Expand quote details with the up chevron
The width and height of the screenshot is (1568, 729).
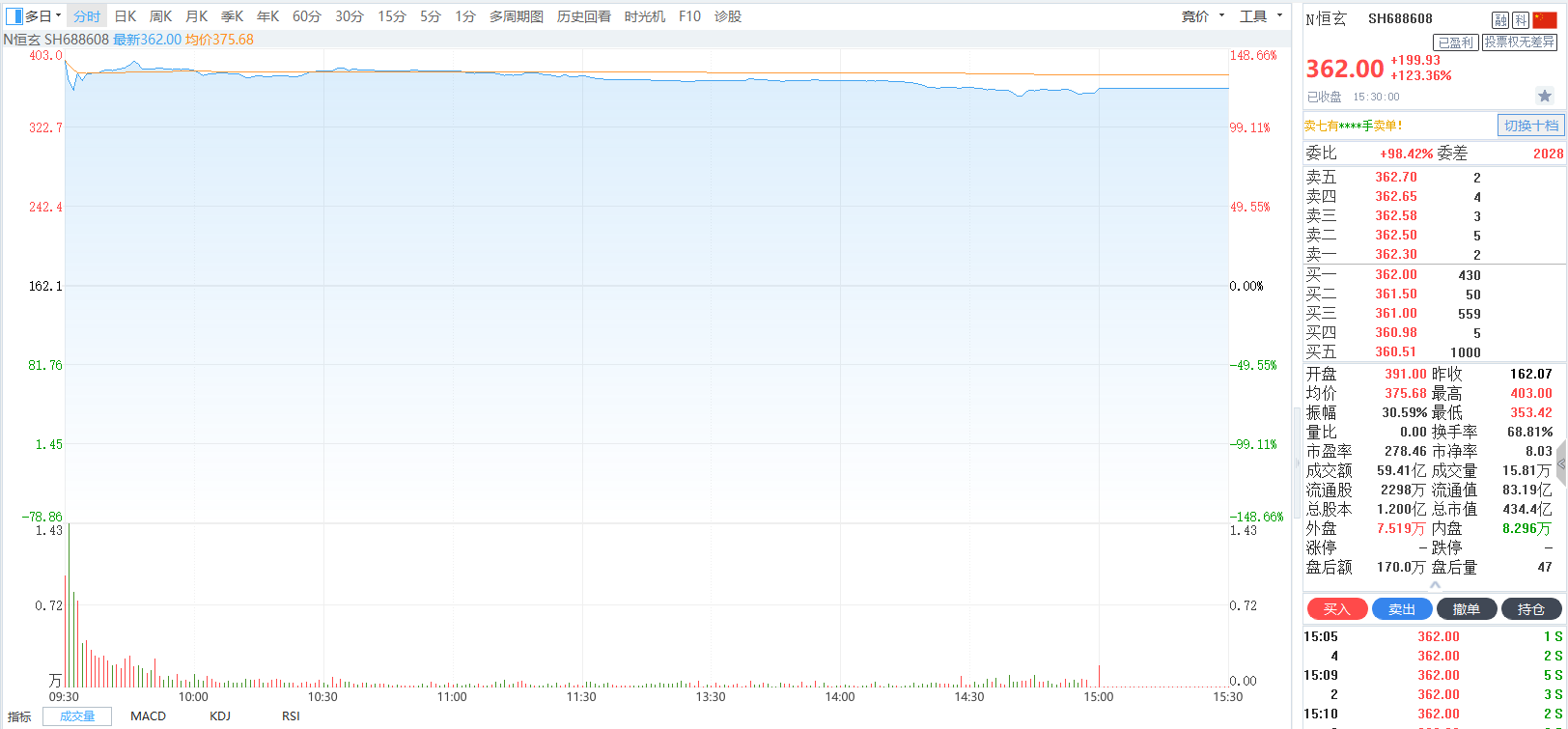point(1435,584)
